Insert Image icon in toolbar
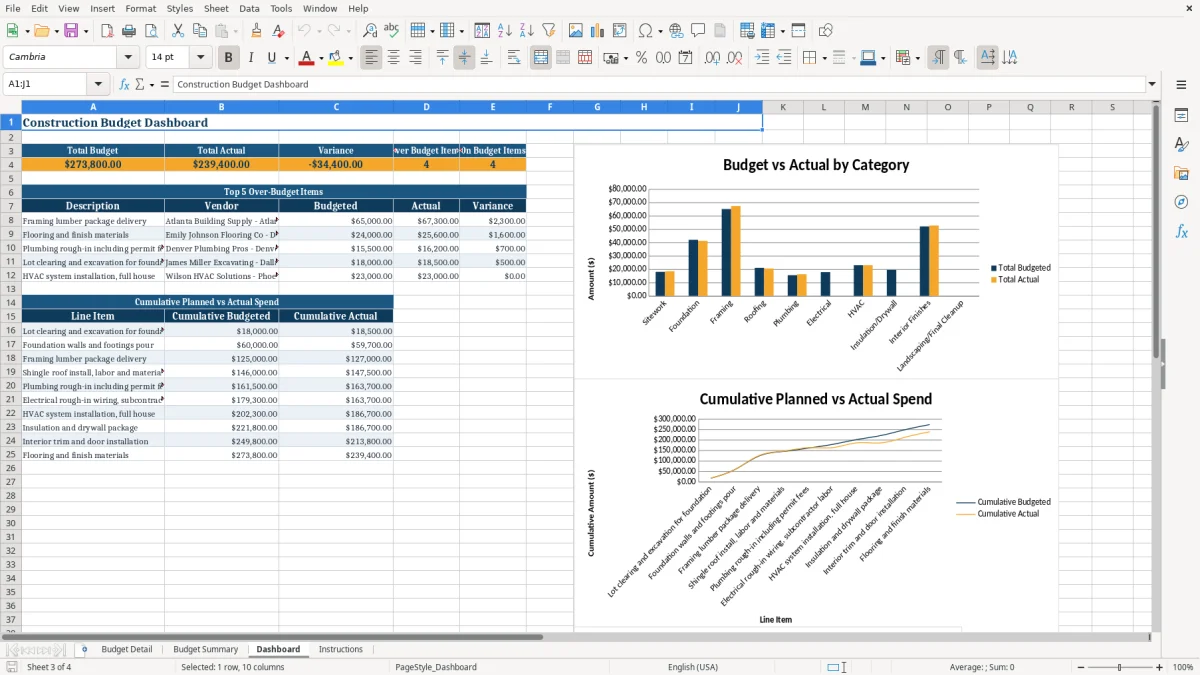The image size is (1200, 675). [x=576, y=31]
